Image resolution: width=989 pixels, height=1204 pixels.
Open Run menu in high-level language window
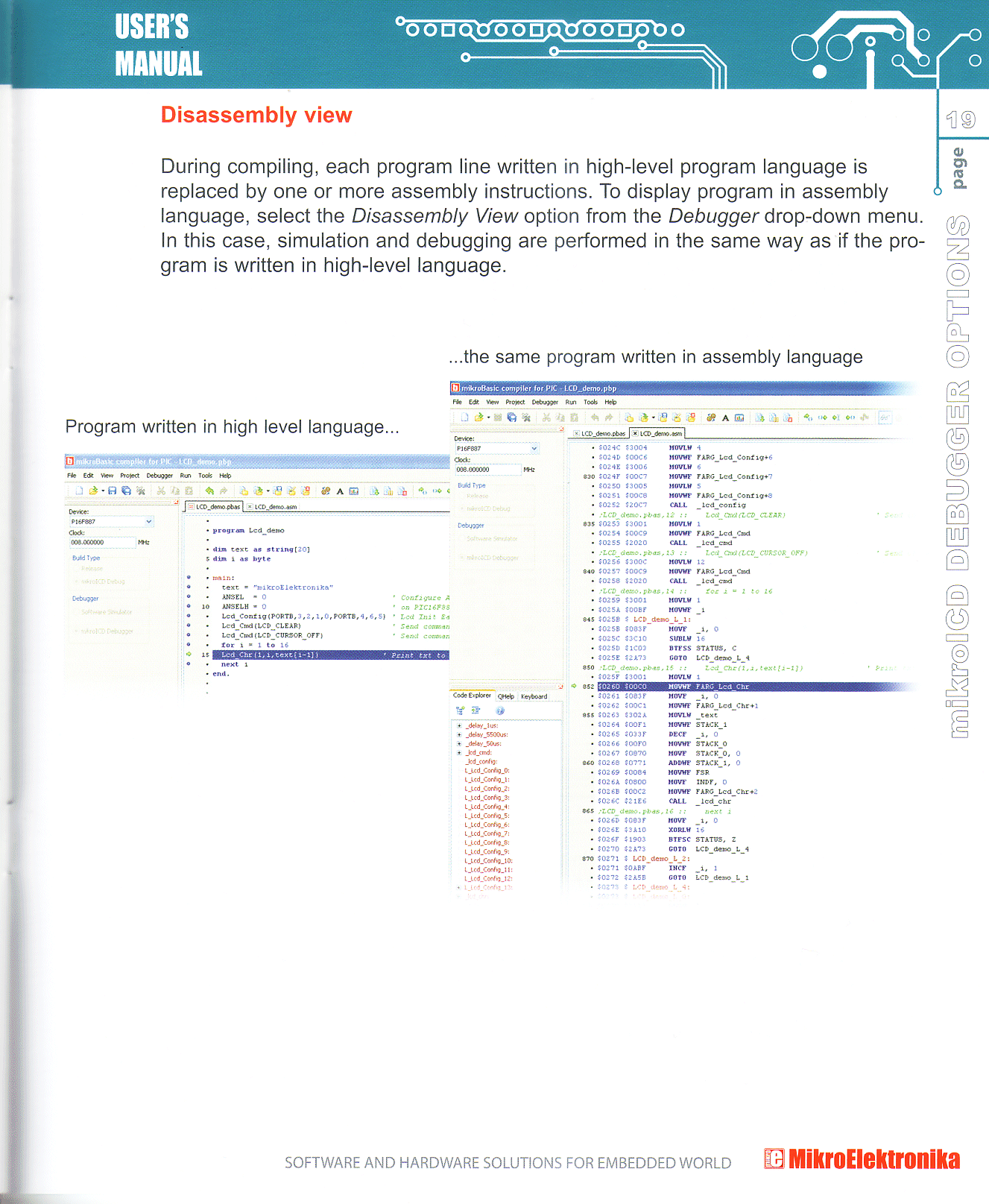point(186,476)
